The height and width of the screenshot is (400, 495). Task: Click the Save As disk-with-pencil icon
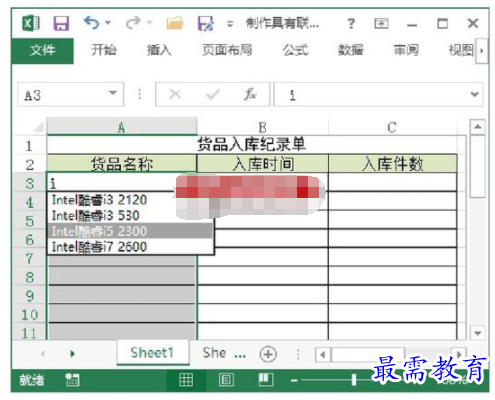[x=206, y=23]
